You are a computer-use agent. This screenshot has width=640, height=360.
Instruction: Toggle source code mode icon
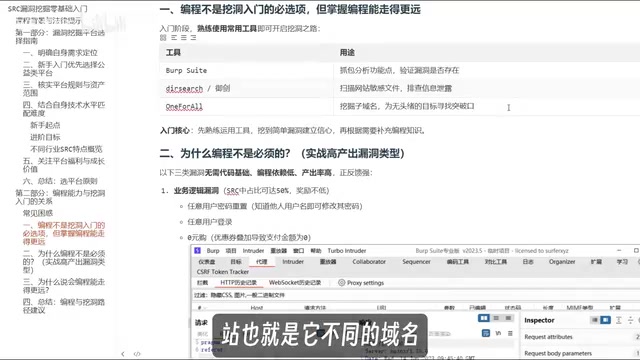[x=137, y=354]
